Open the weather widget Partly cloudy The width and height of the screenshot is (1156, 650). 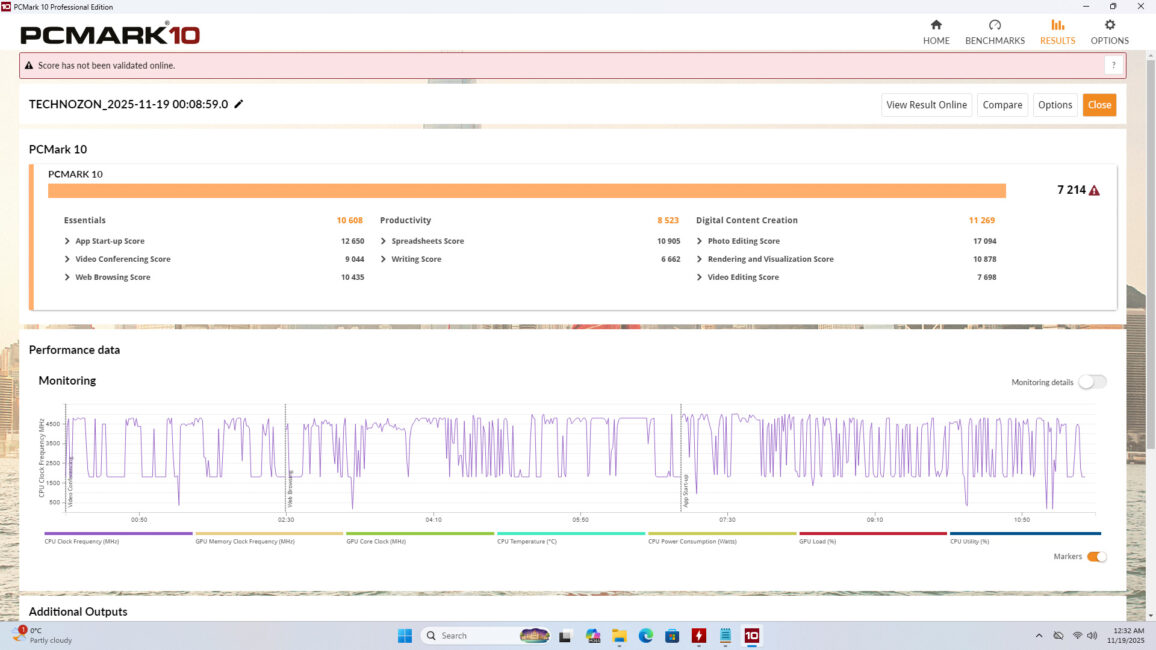click(43, 635)
